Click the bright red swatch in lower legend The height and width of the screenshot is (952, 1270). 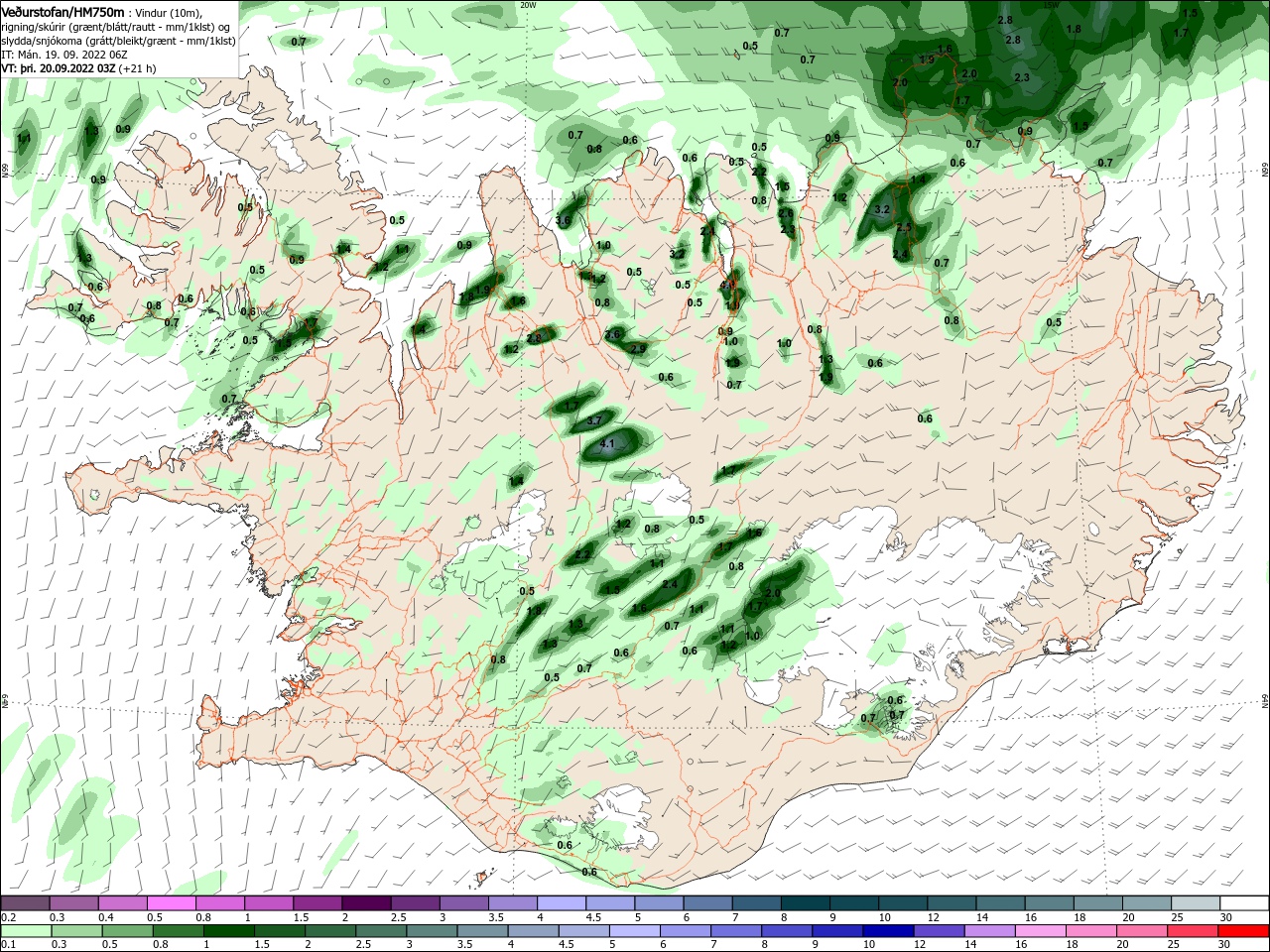tap(1244, 932)
